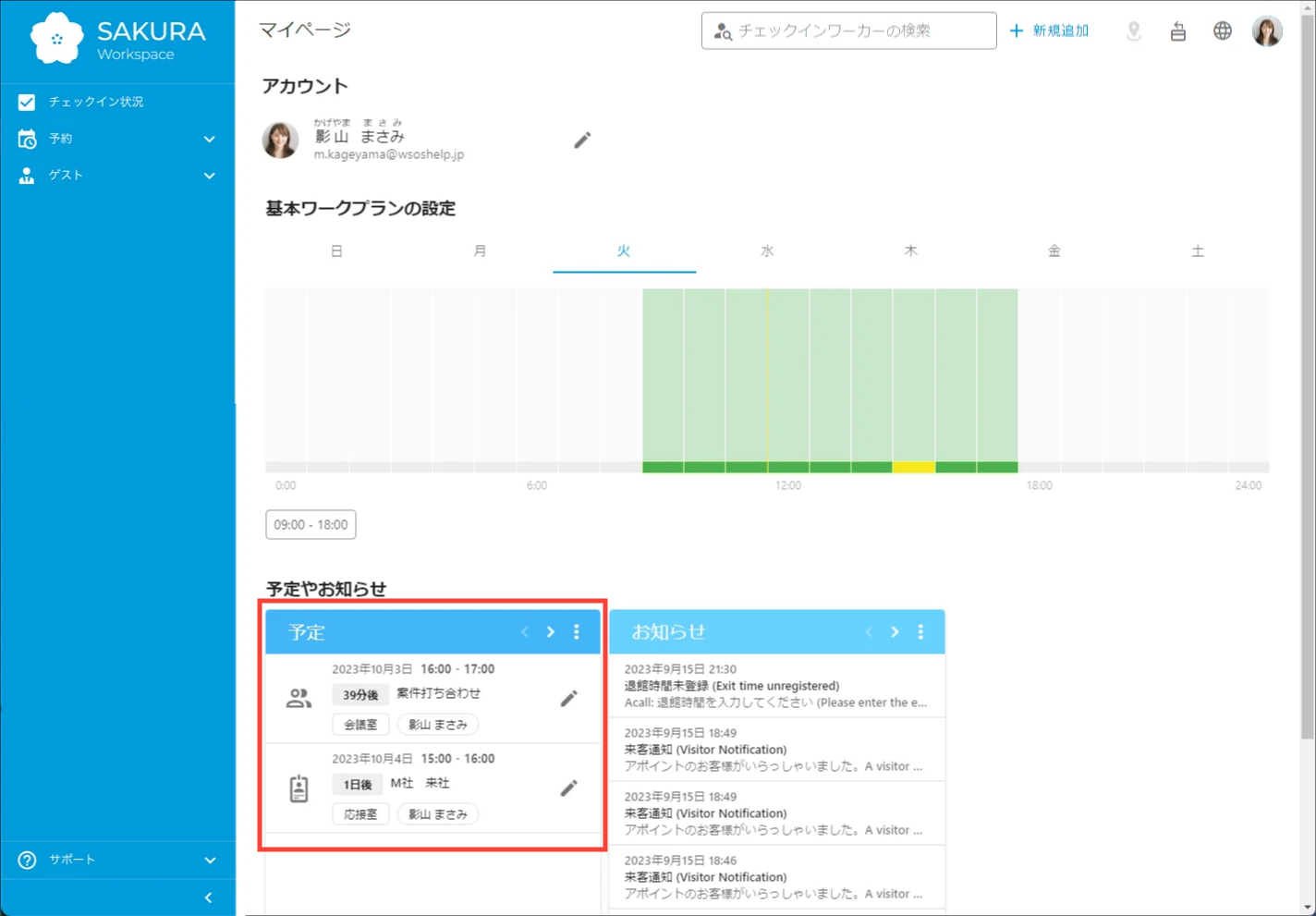Screen dimensions: 1316x916
Task: Switch to the 水 weekday tab
Action: coord(767,251)
